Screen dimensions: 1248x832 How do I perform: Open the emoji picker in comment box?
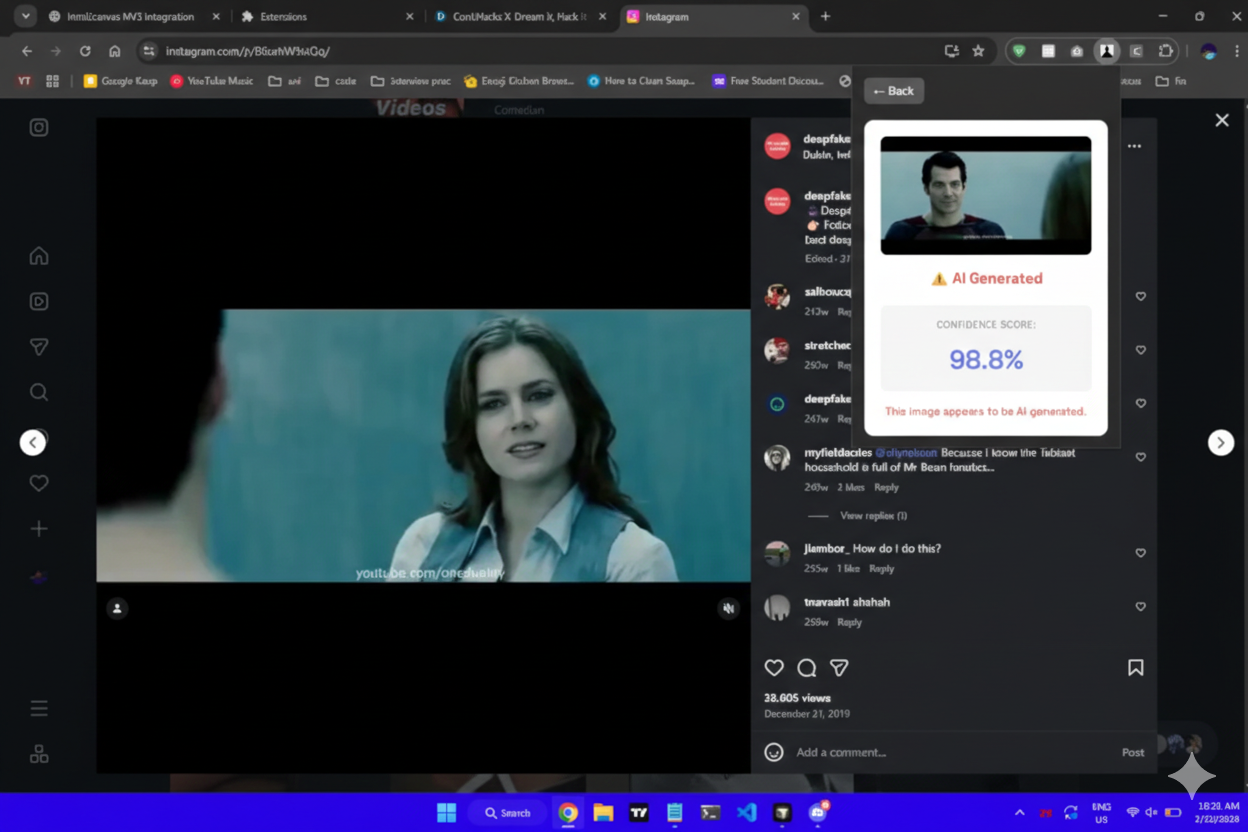[x=774, y=752]
